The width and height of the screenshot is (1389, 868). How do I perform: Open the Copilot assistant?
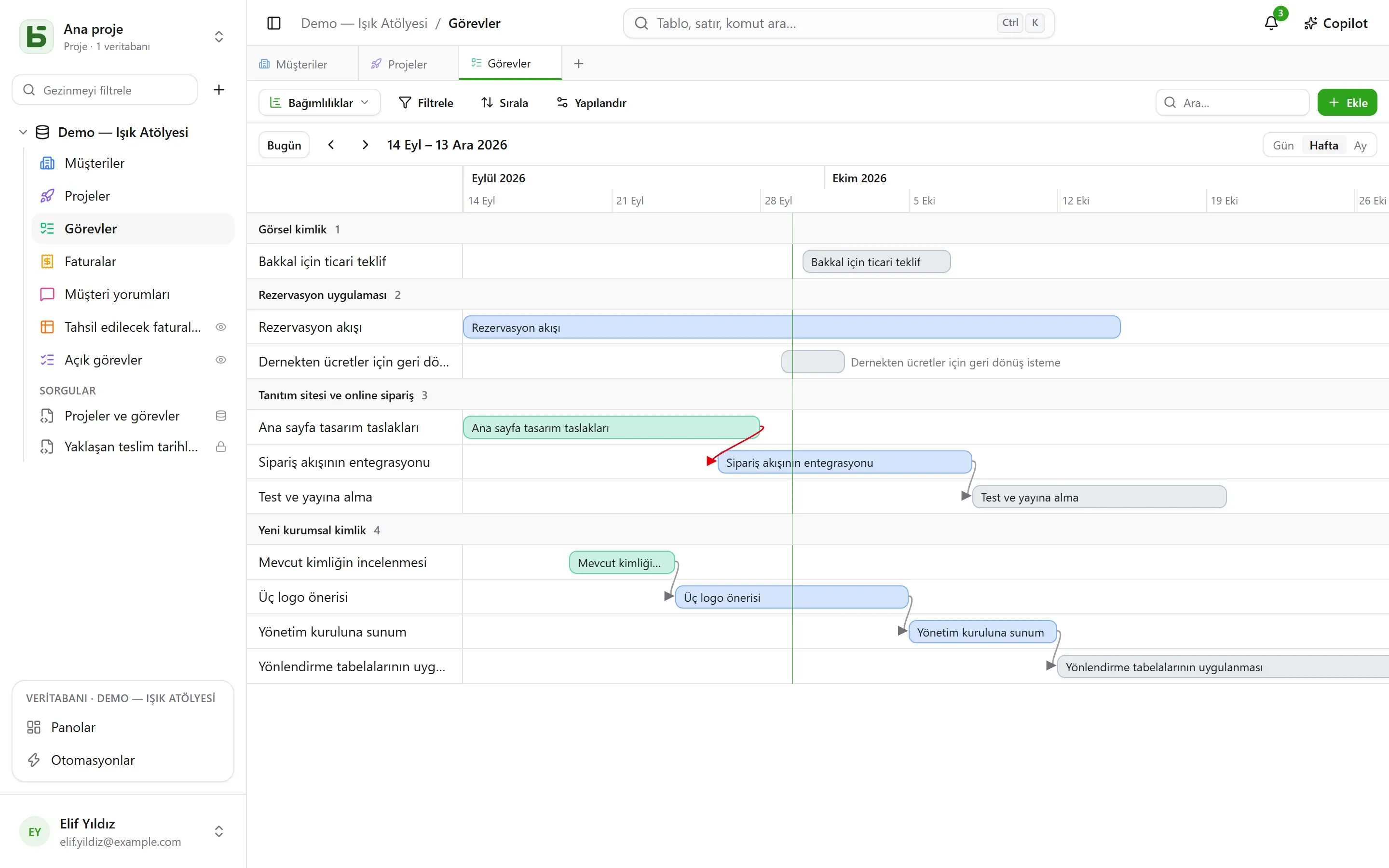pyautogui.click(x=1335, y=24)
